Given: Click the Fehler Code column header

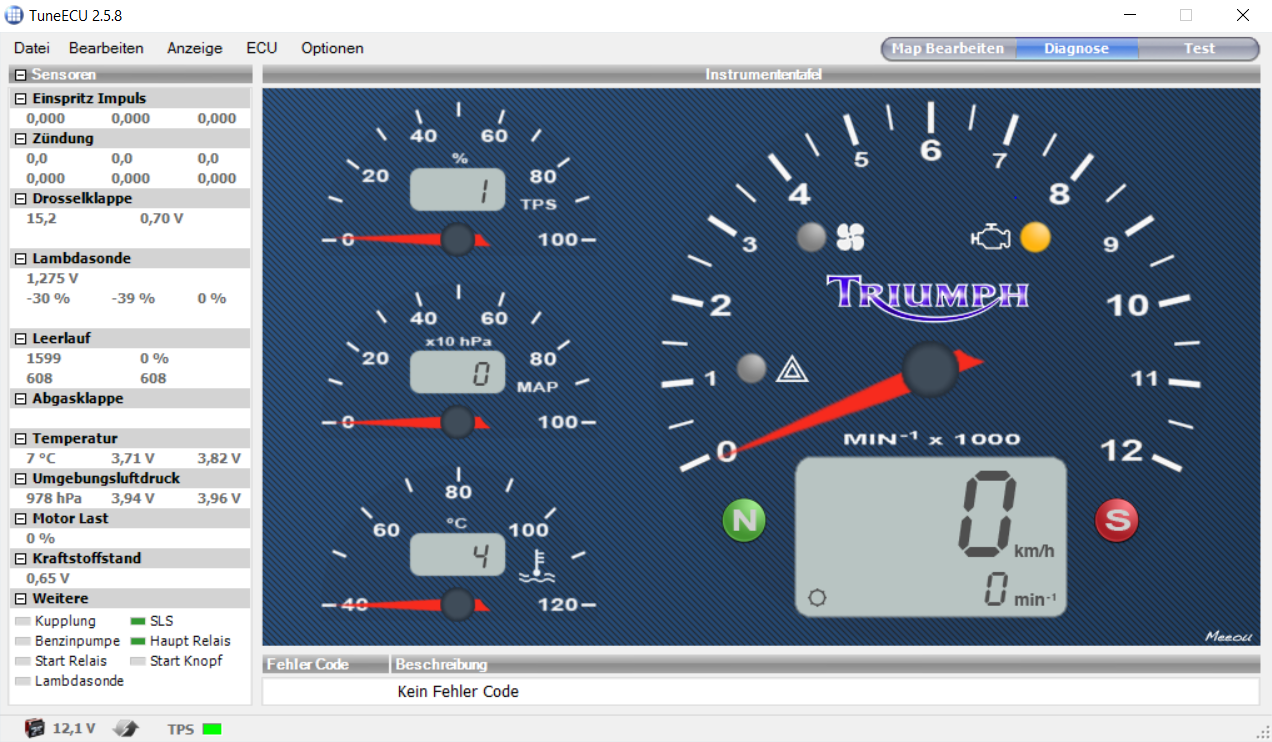Looking at the screenshot, I should click(x=325, y=664).
